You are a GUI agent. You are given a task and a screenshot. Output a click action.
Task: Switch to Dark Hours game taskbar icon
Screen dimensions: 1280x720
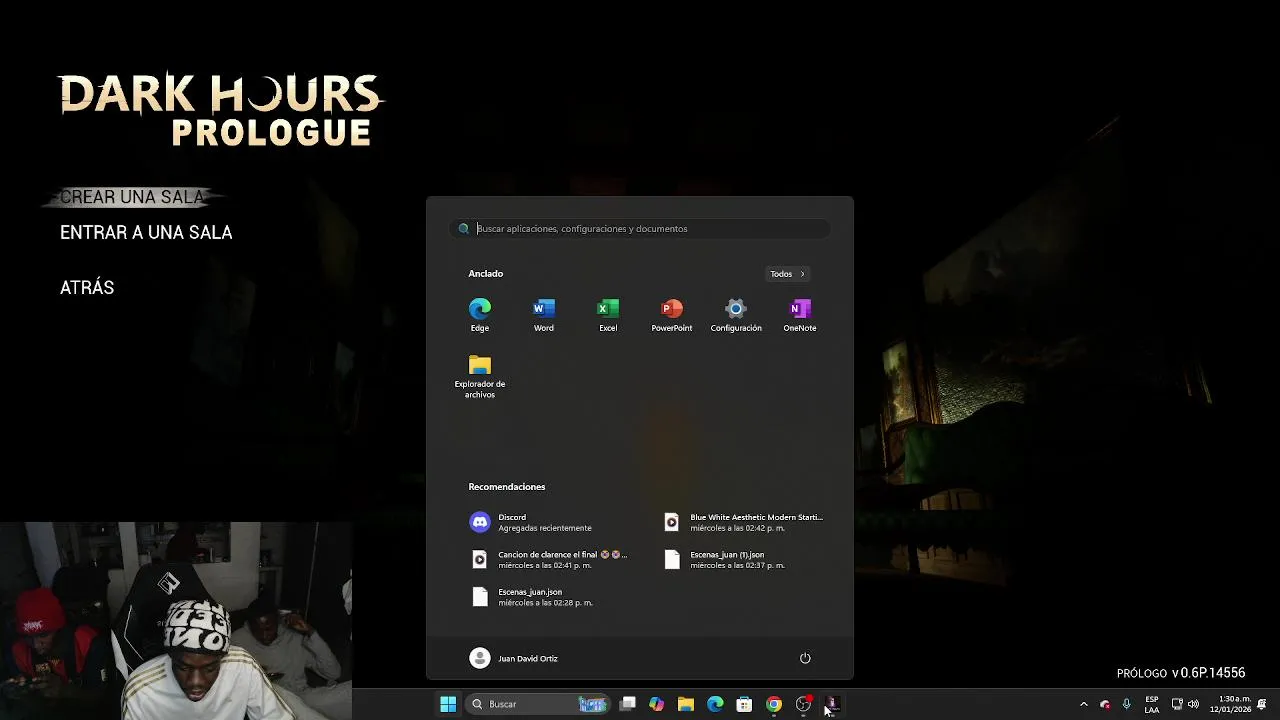832,704
